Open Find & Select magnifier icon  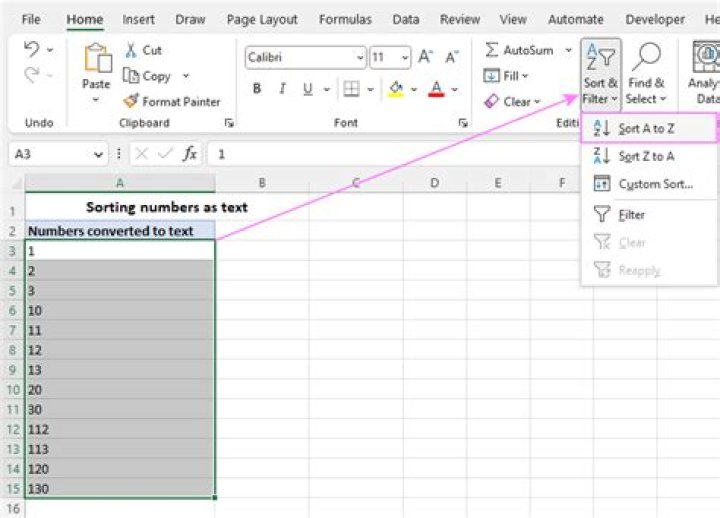coord(647,58)
